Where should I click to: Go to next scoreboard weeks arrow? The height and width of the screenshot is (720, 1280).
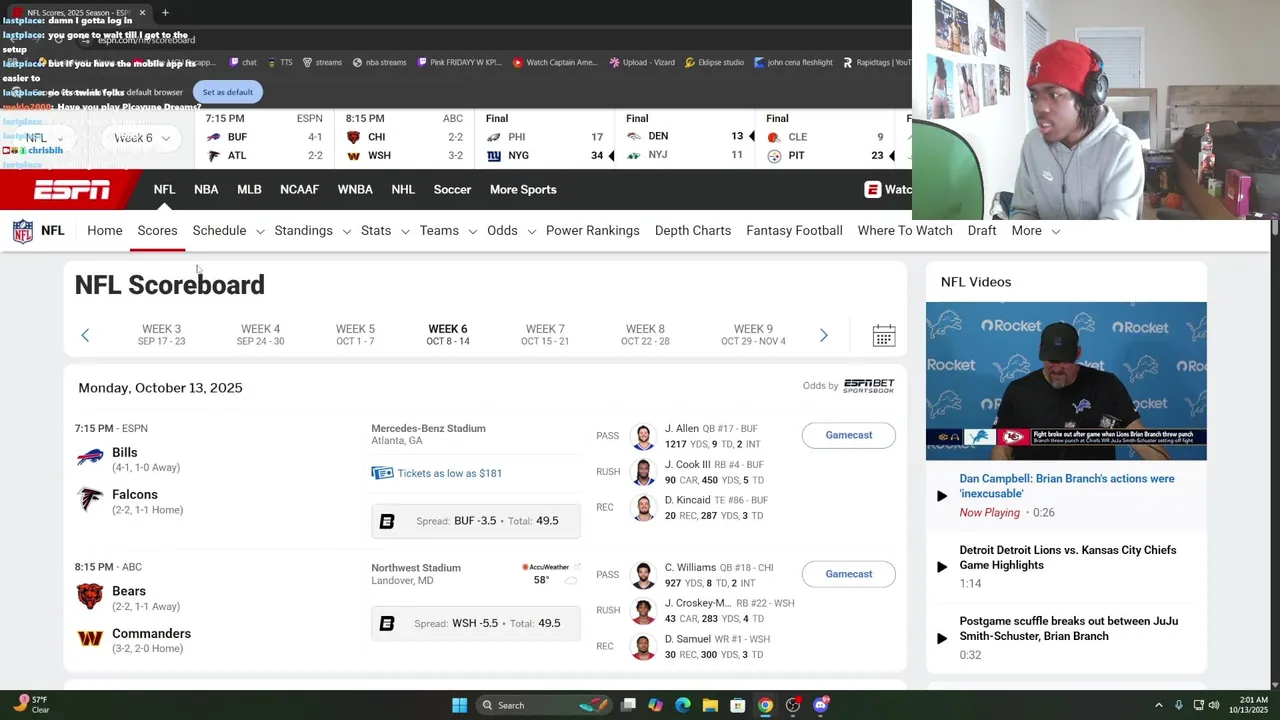point(823,335)
